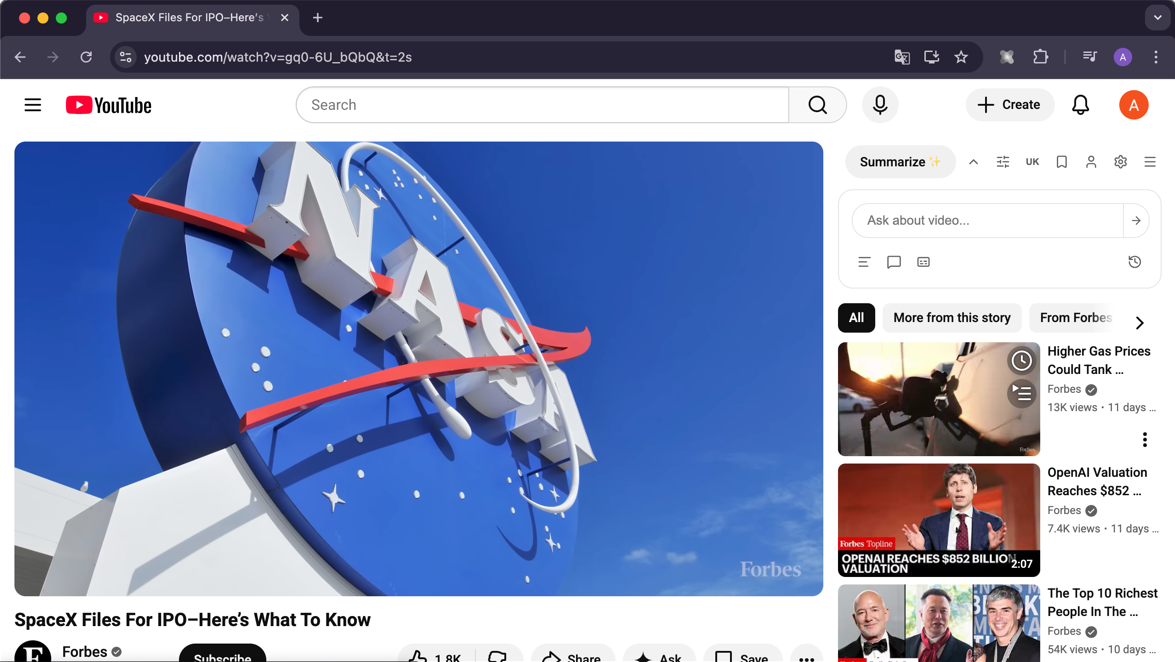Like the video with the thumbs up
The height and width of the screenshot is (662, 1175).
pos(435,655)
